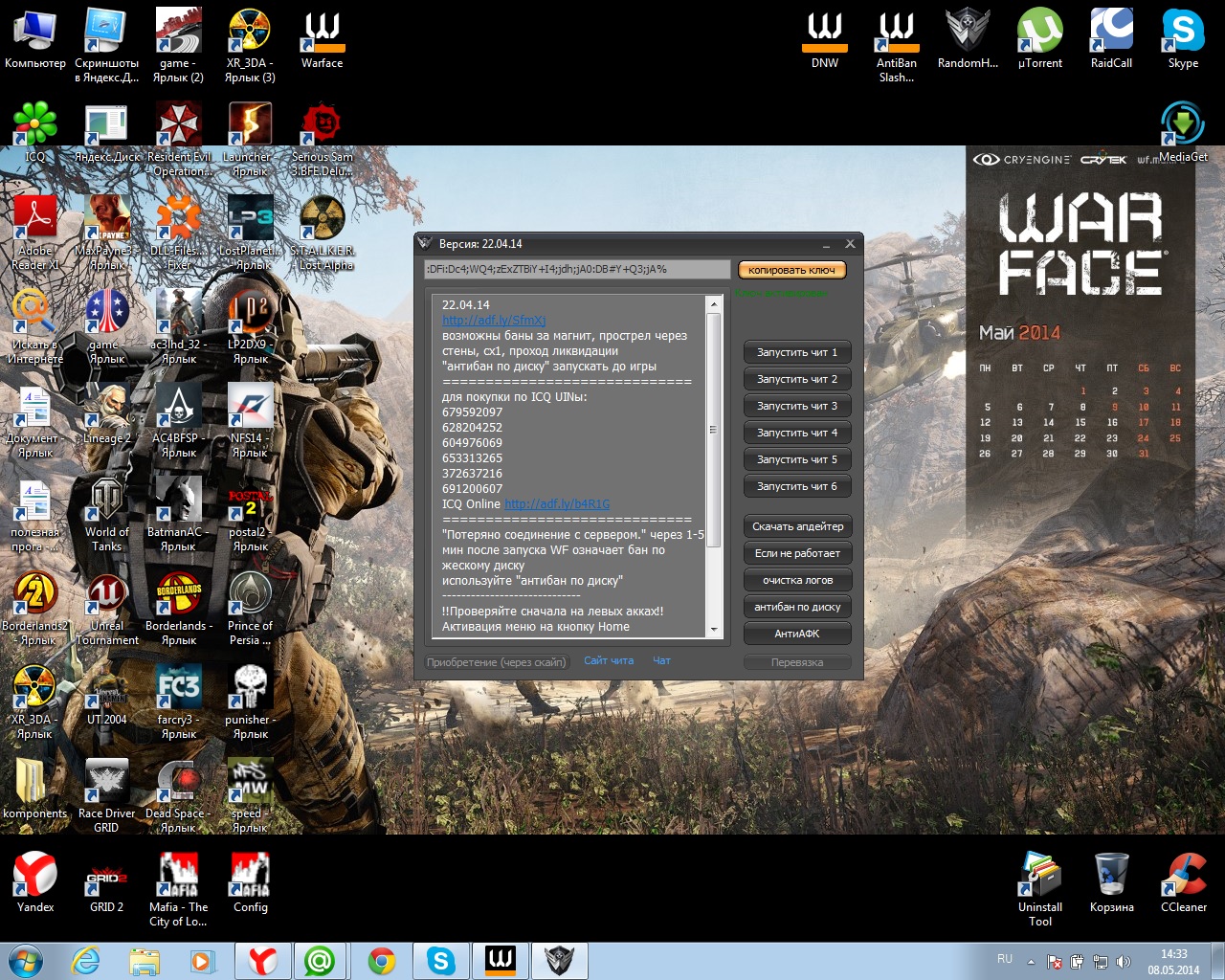Open the Чат link

pyautogui.click(x=661, y=660)
